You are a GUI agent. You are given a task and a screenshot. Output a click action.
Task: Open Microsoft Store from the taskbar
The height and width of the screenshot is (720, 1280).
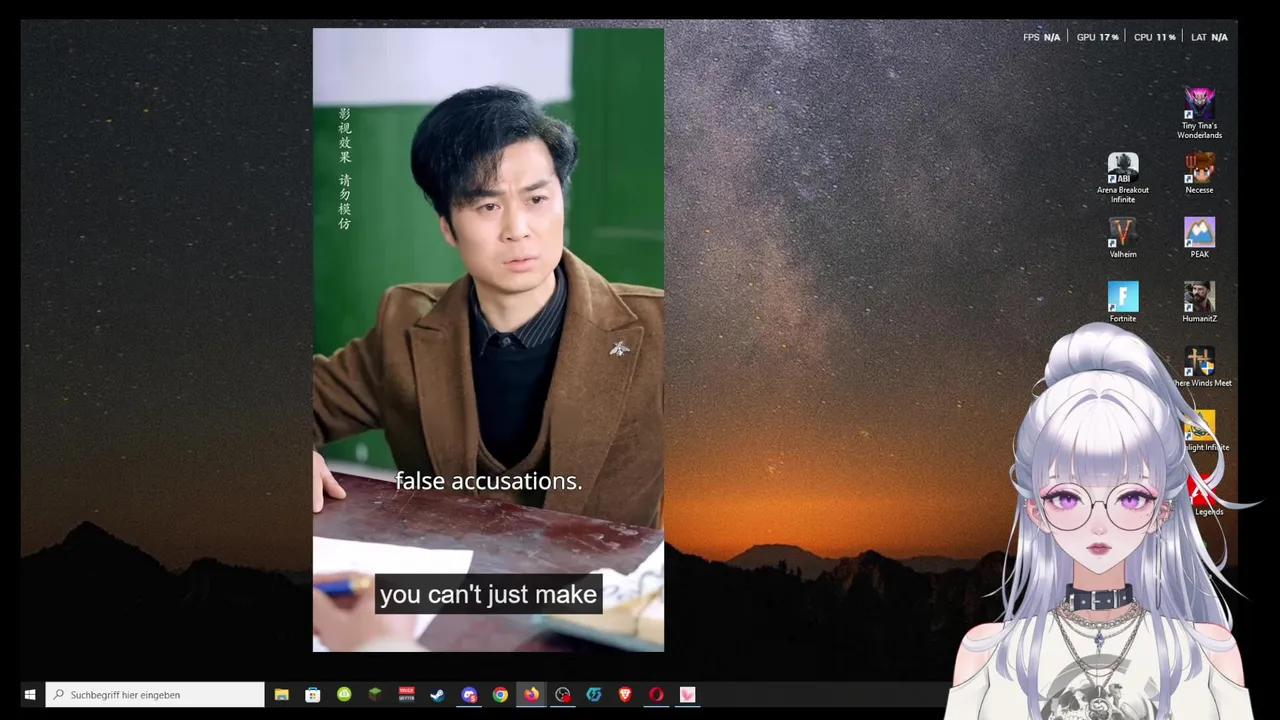tap(313, 695)
